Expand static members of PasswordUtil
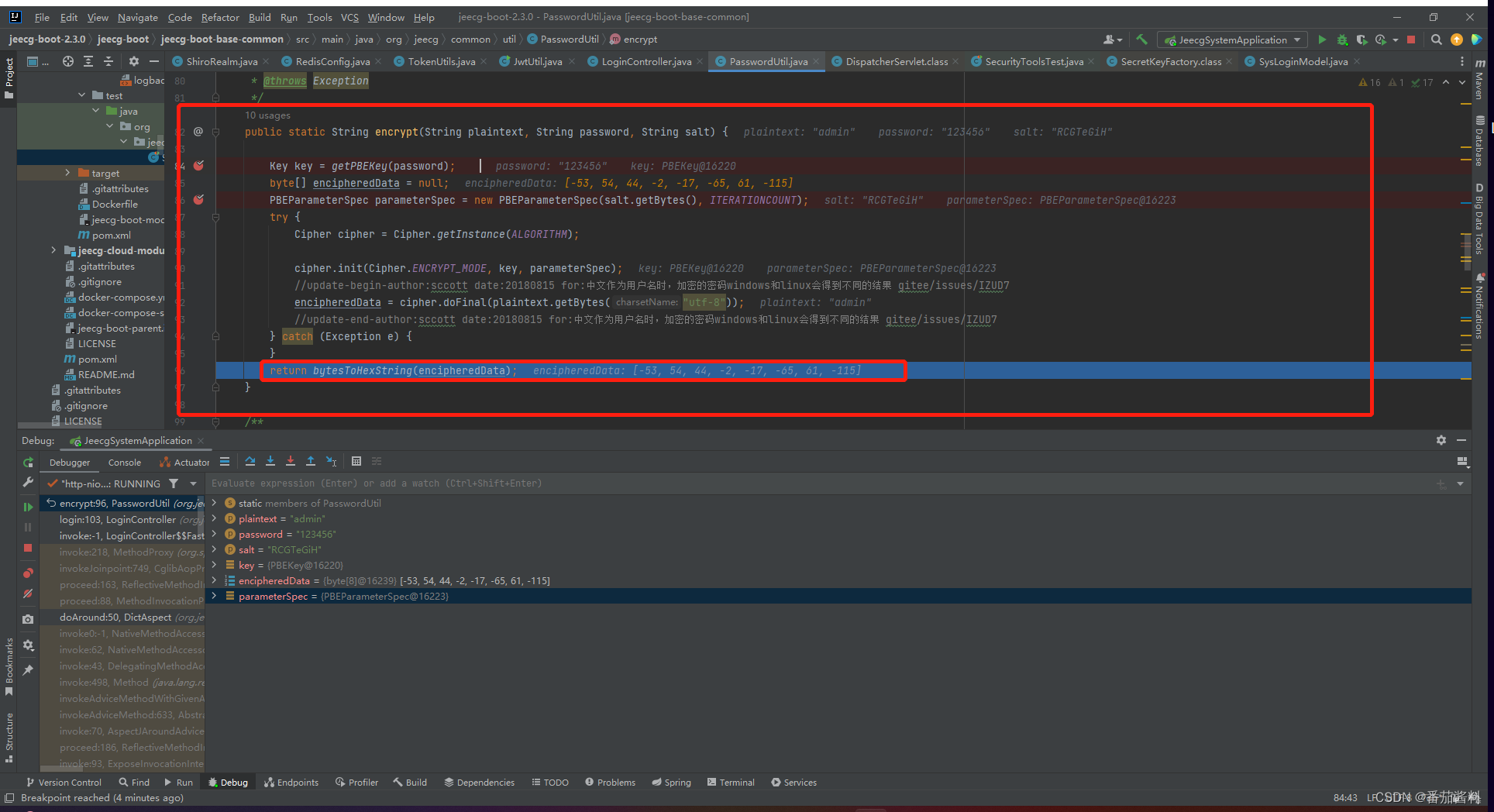 pos(215,503)
